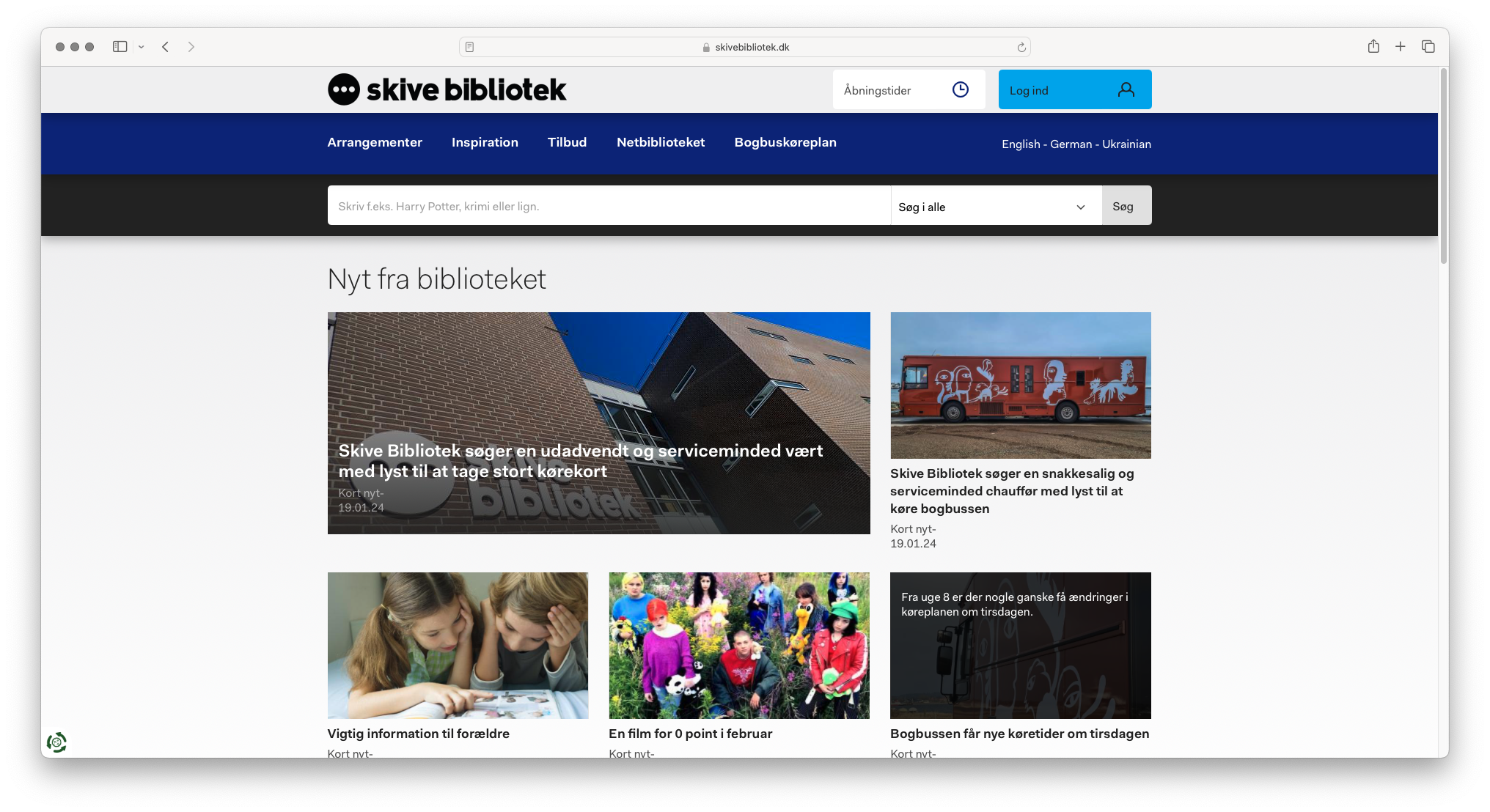Open the Share menu icon
Screen dimensions: 1490x812
coord(1373,46)
